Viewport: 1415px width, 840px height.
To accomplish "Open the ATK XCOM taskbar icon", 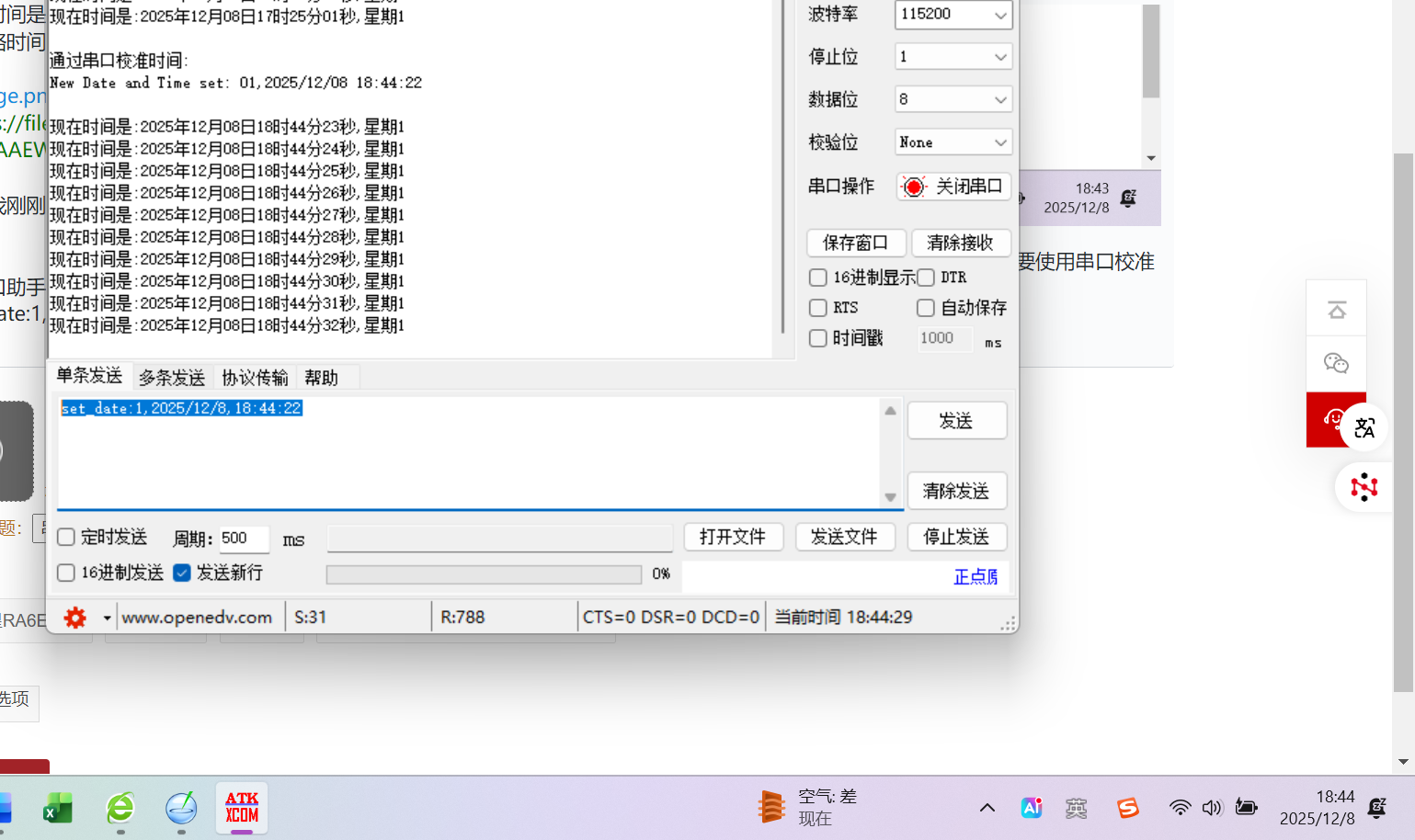I will click(242, 808).
